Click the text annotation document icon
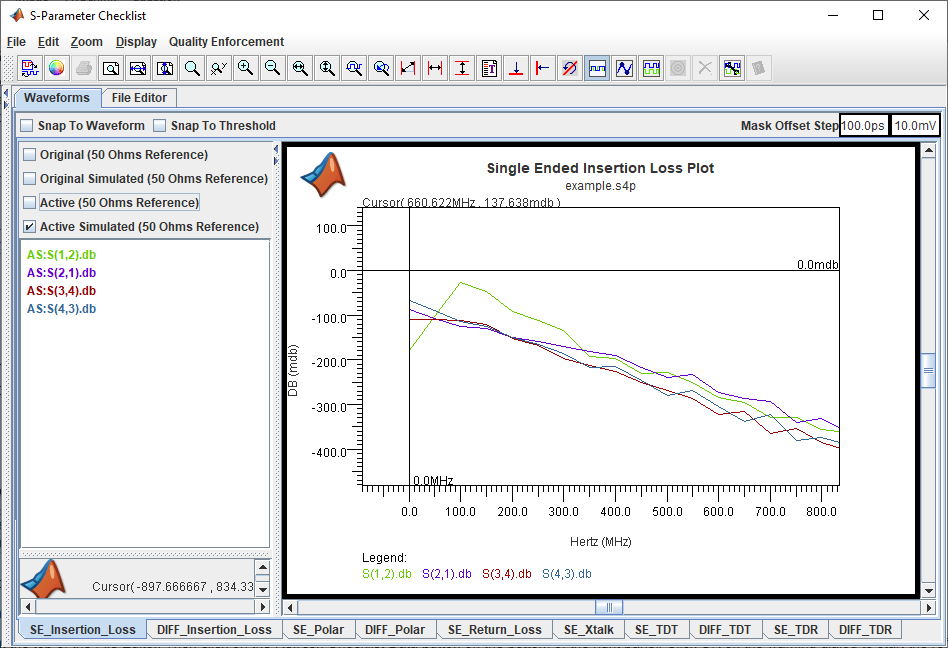948x648 pixels. [490, 68]
